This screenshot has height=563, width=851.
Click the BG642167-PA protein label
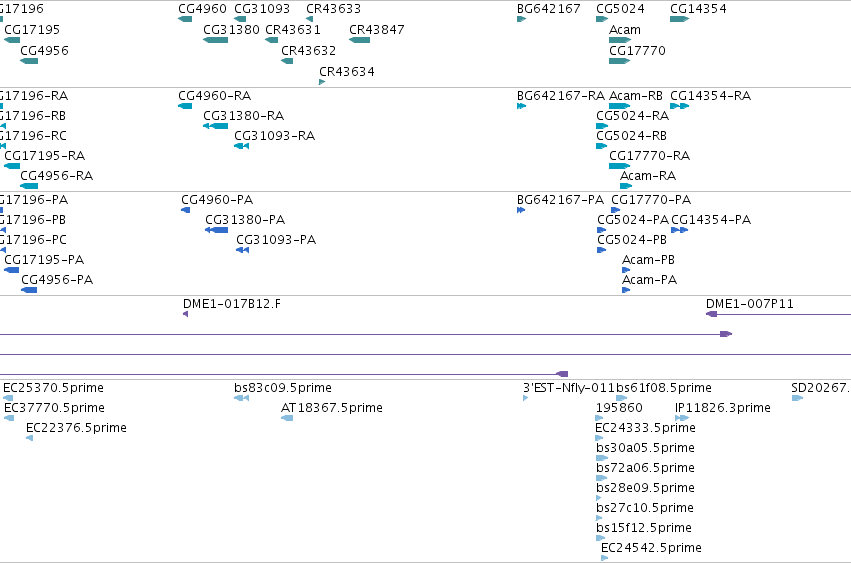pos(560,200)
